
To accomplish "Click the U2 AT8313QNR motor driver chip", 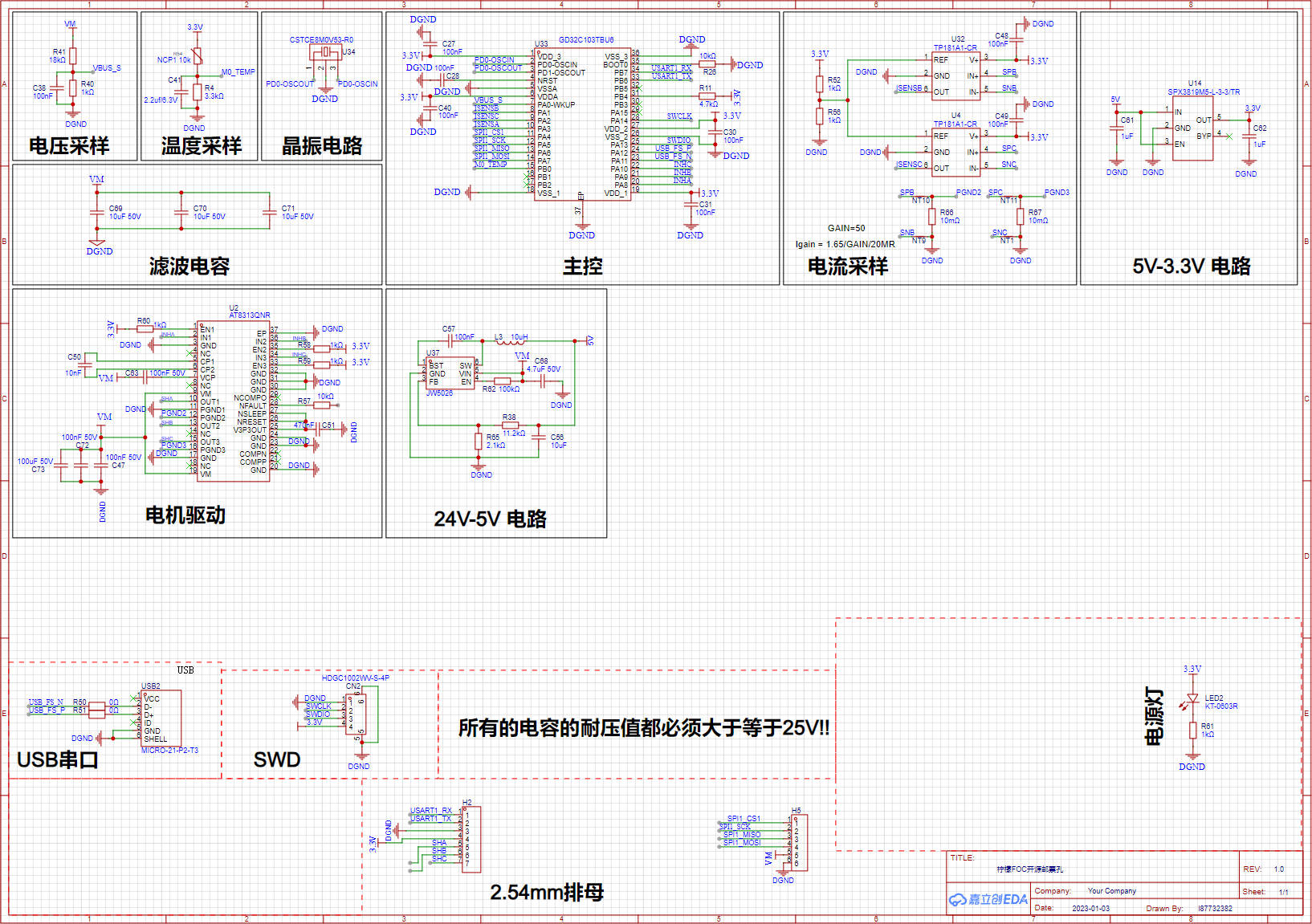I will click(233, 401).
